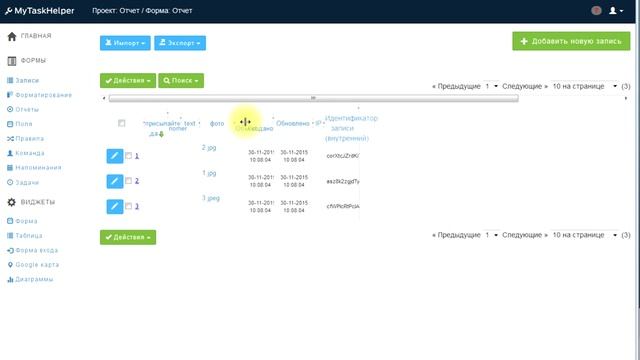This screenshot has width=640, height=360.
Task: Click the Диаграммы bar chart icon
Action: coord(10,279)
